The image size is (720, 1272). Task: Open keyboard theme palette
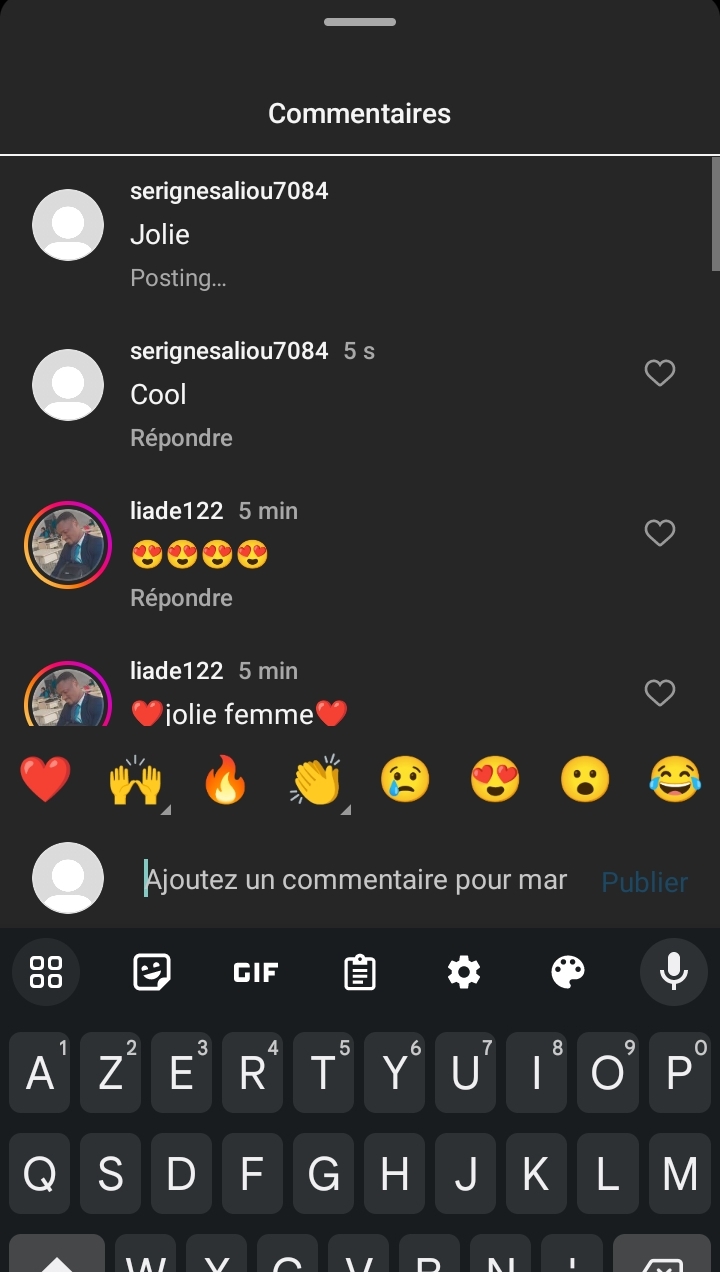(568, 972)
